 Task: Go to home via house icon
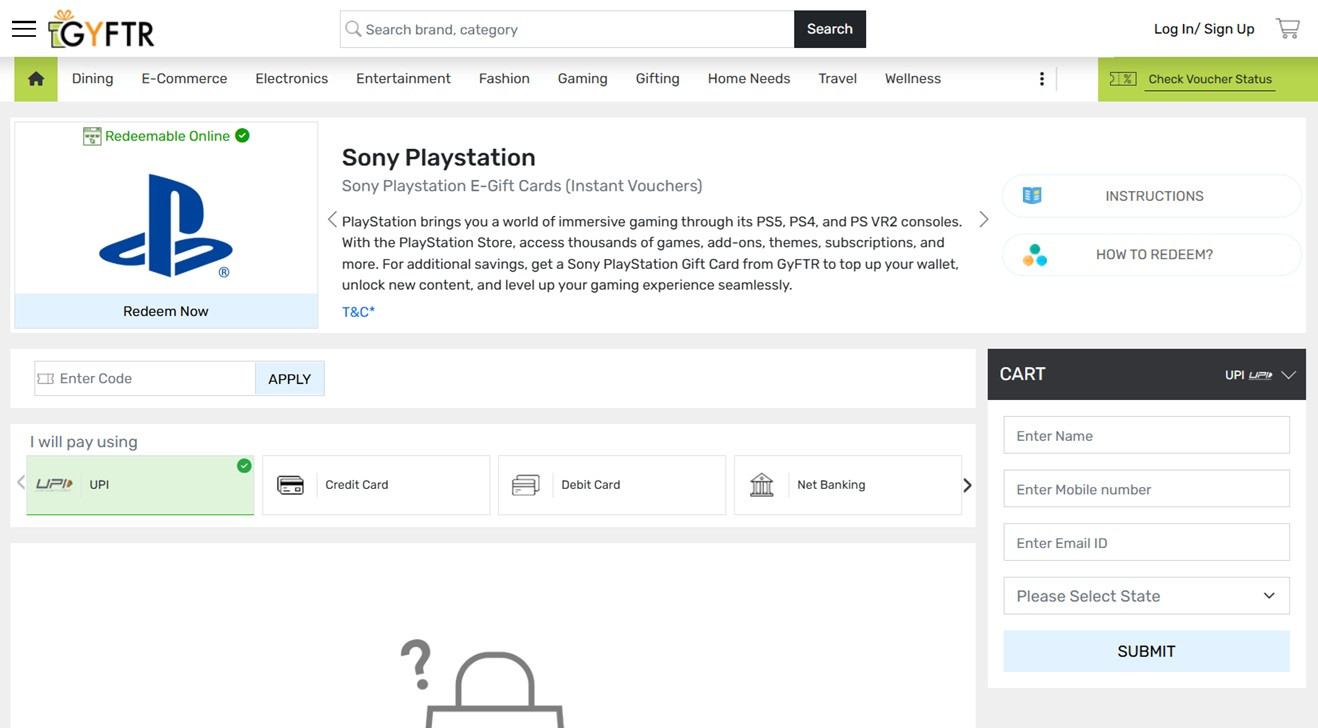point(36,79)
